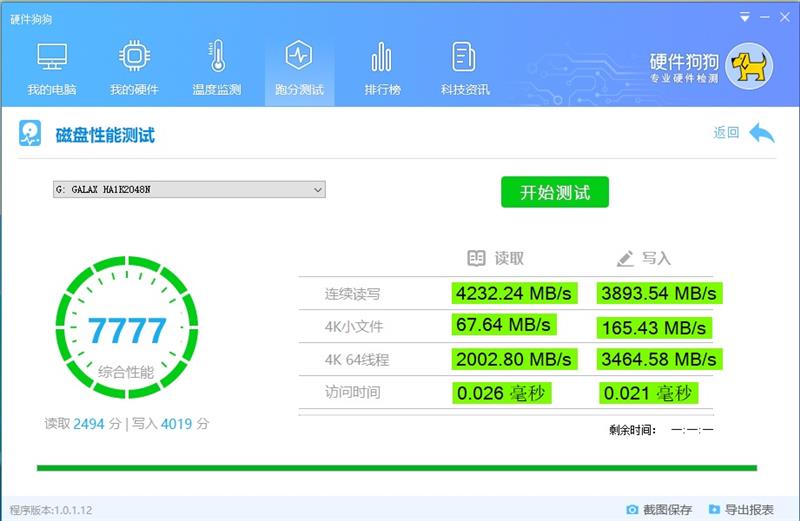This screenshot has height=521, width=800.
Task: Open the 排行榜 bar chart icon
Action: [x=382, y=56]
